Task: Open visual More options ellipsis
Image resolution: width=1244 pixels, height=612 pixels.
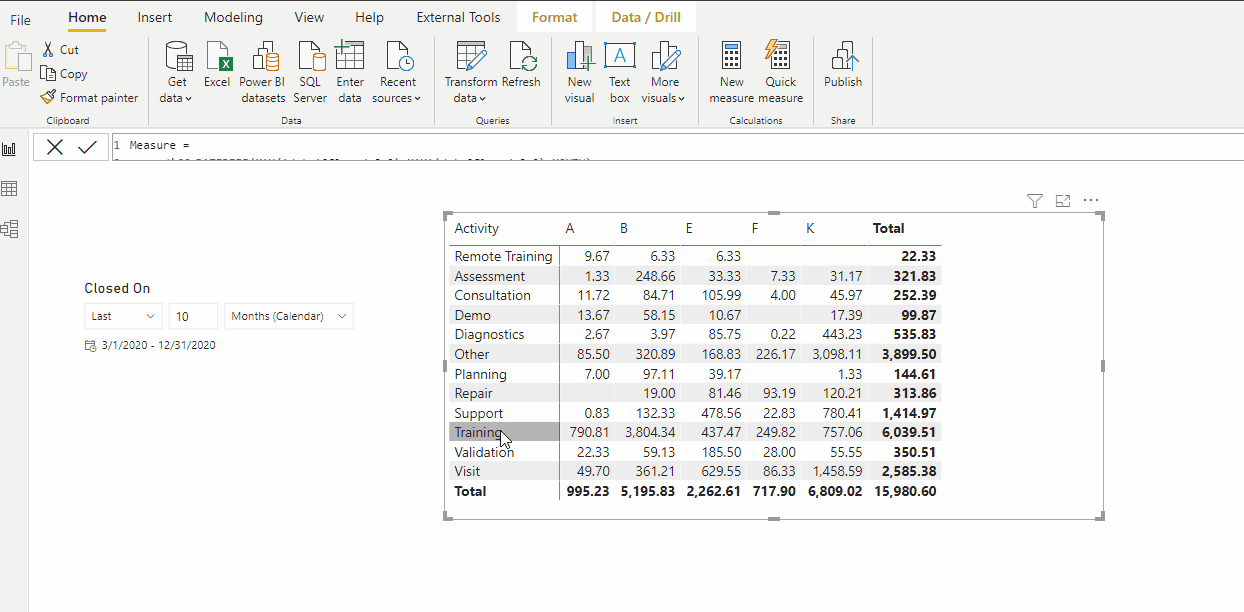Action: tap(1091, 201)
